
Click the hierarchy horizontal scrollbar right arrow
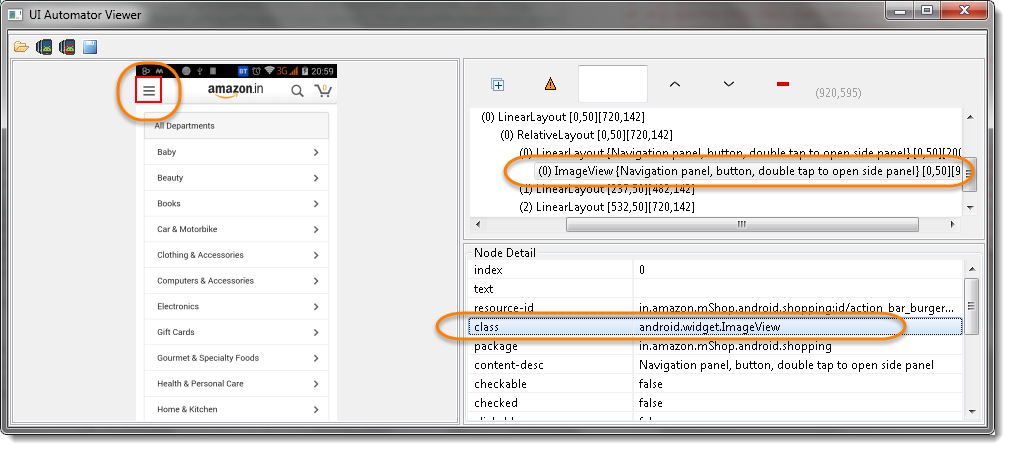pos(953,224)
